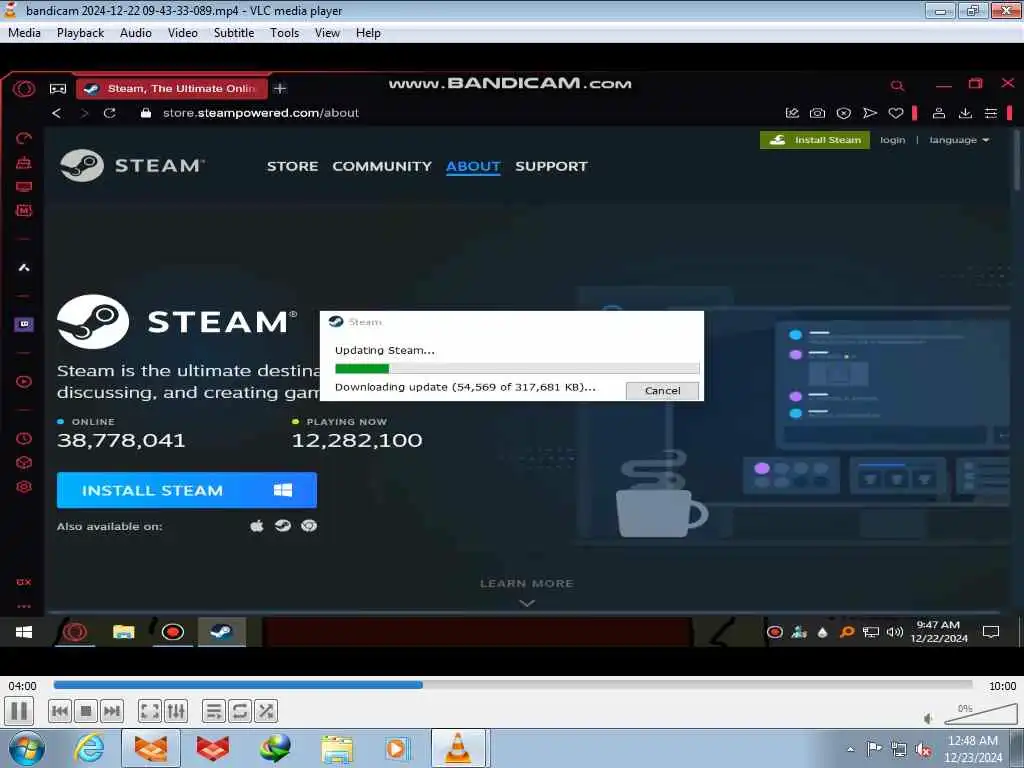The width and height of the screenshot is (1024, 768).
Task: Select the Steam browser tab
Action: pyautogui.click(x=172, y=88)
